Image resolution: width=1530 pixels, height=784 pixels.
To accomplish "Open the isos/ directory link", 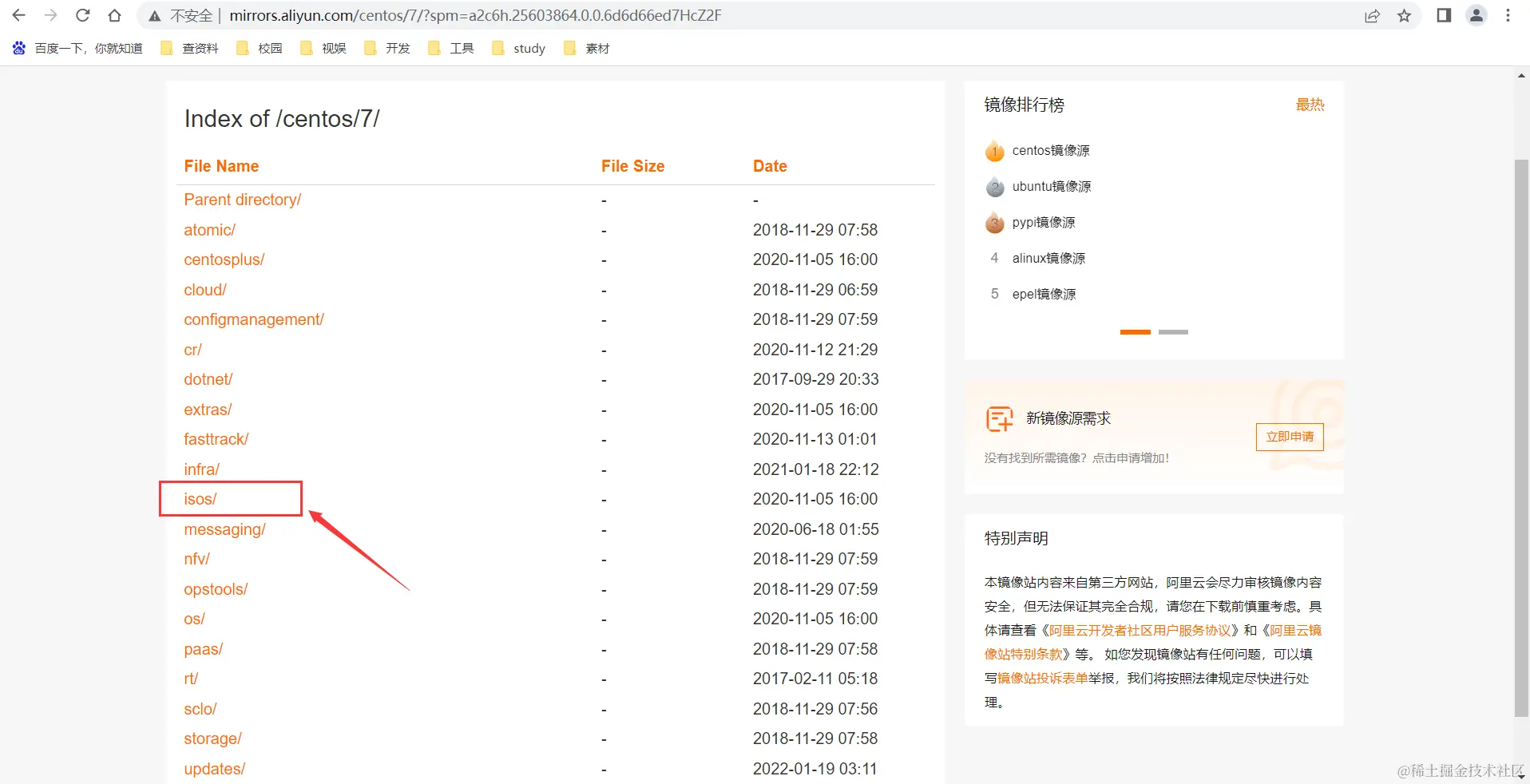I will click(200, 498).
